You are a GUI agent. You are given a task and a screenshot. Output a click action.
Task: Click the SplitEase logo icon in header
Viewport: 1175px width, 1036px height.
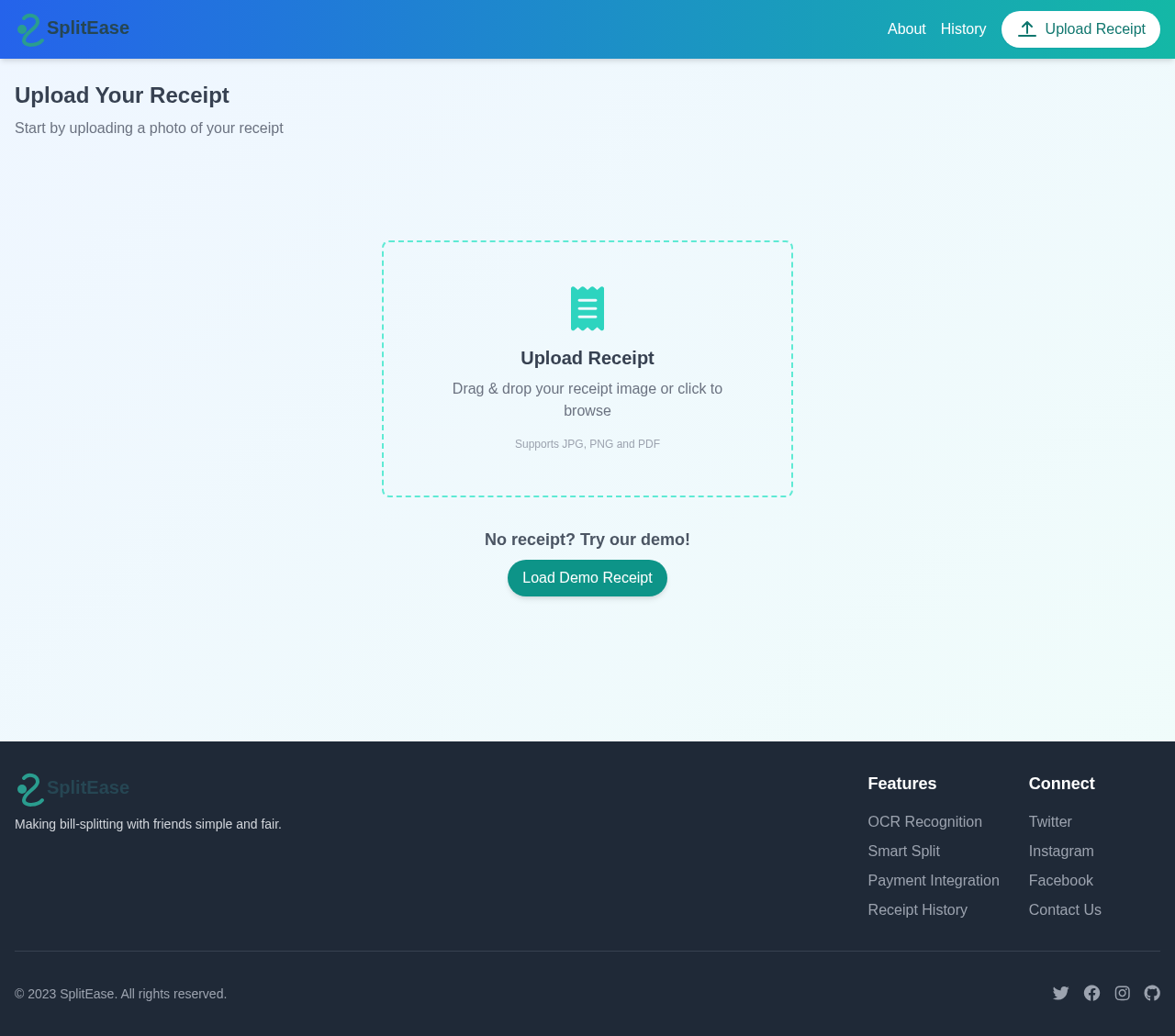pos(29,29)
